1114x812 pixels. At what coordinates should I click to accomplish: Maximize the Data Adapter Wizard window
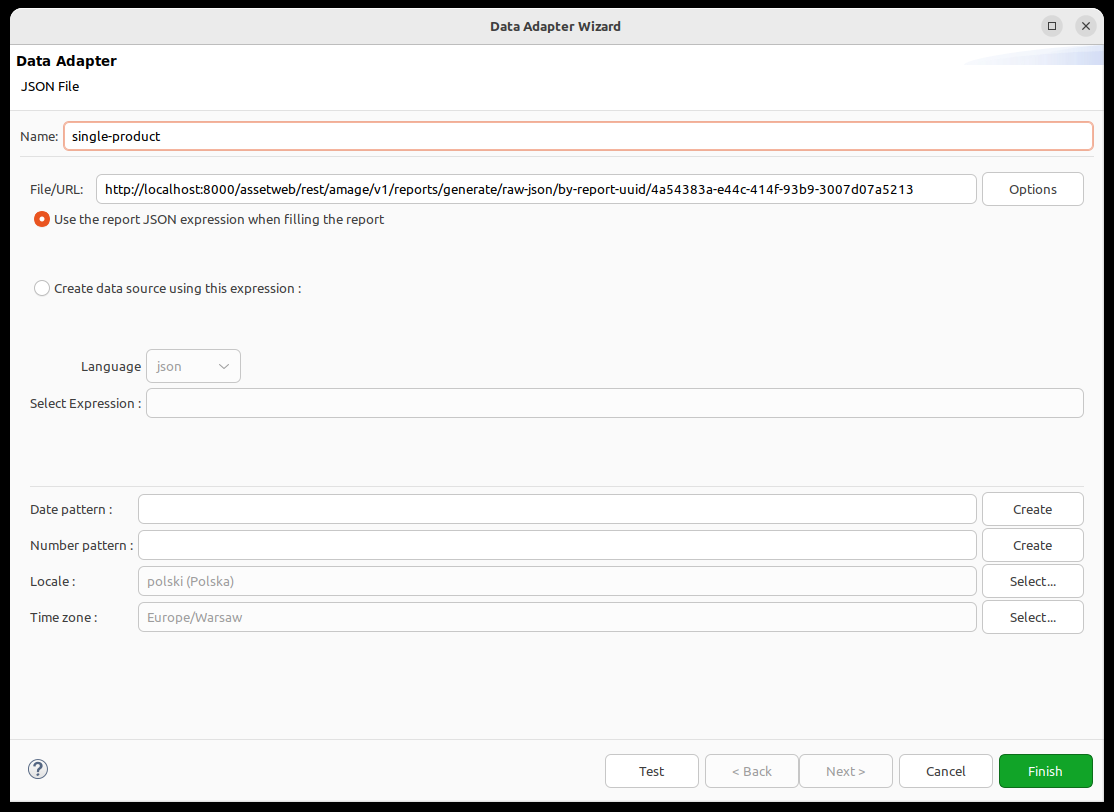click(x=1051, y=26)
